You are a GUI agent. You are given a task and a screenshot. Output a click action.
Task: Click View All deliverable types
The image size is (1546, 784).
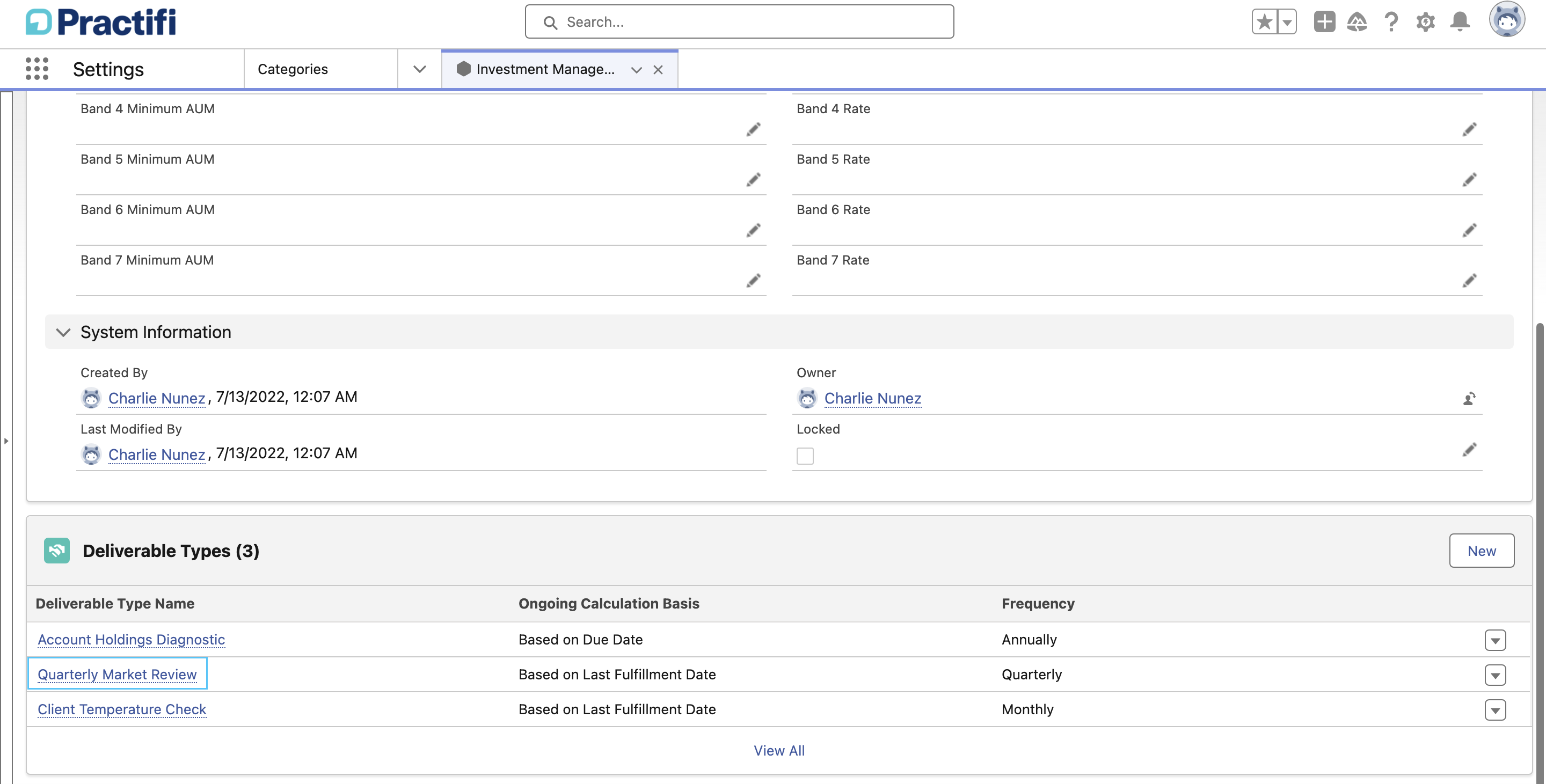point(779,750)
